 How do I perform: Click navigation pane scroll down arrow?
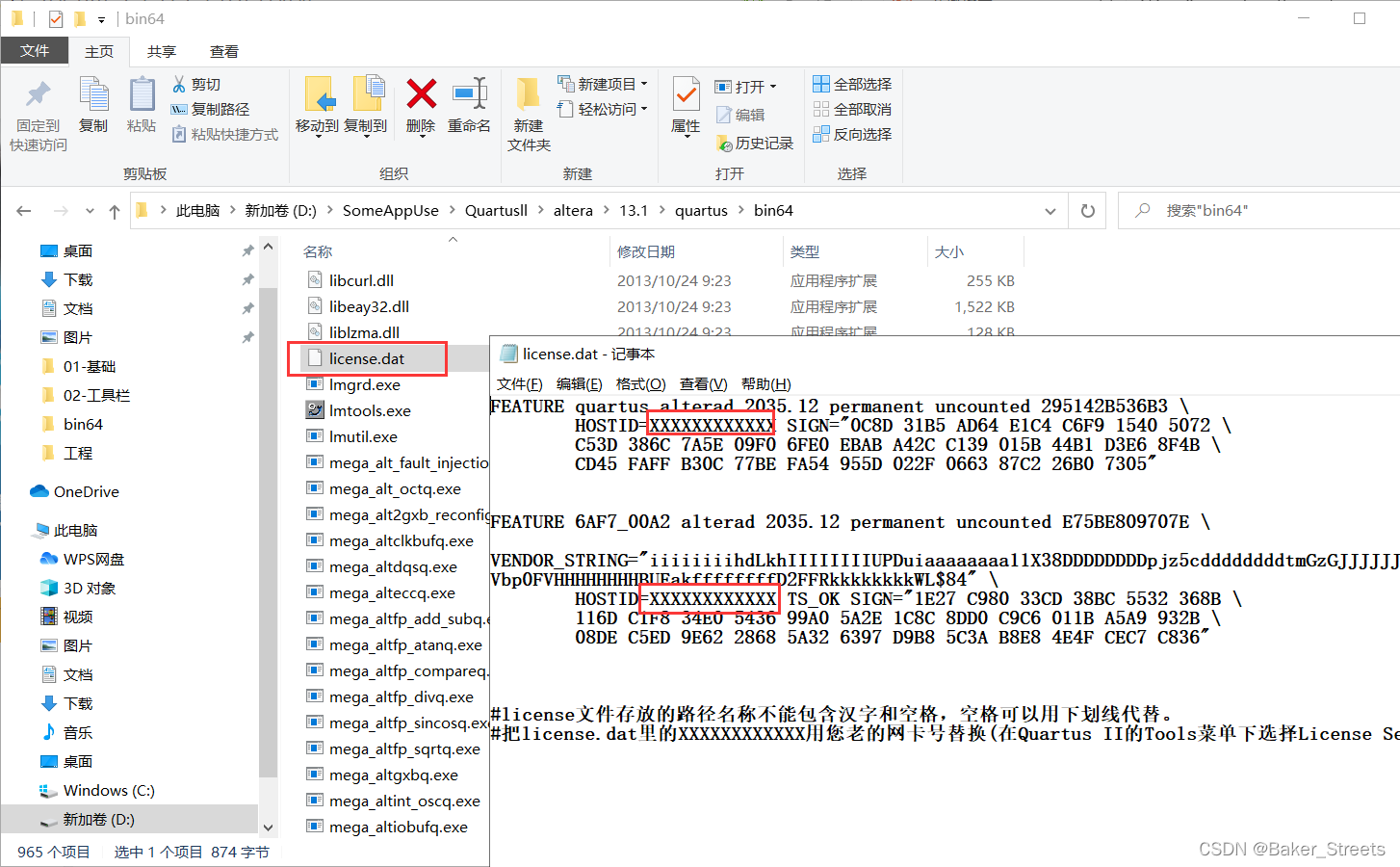tap(269, 827)
